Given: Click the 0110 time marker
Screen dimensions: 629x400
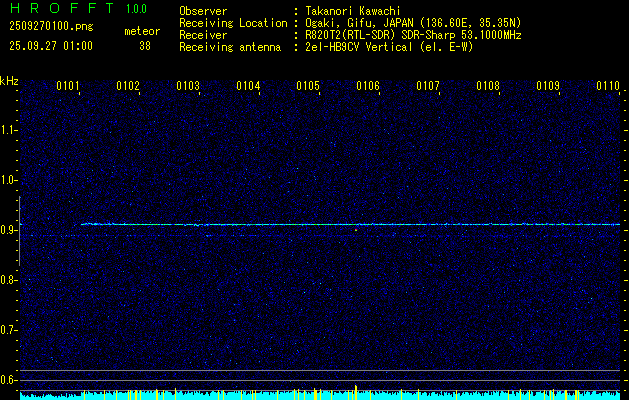Looking at the screenshot, I should (x=608, y=86).
